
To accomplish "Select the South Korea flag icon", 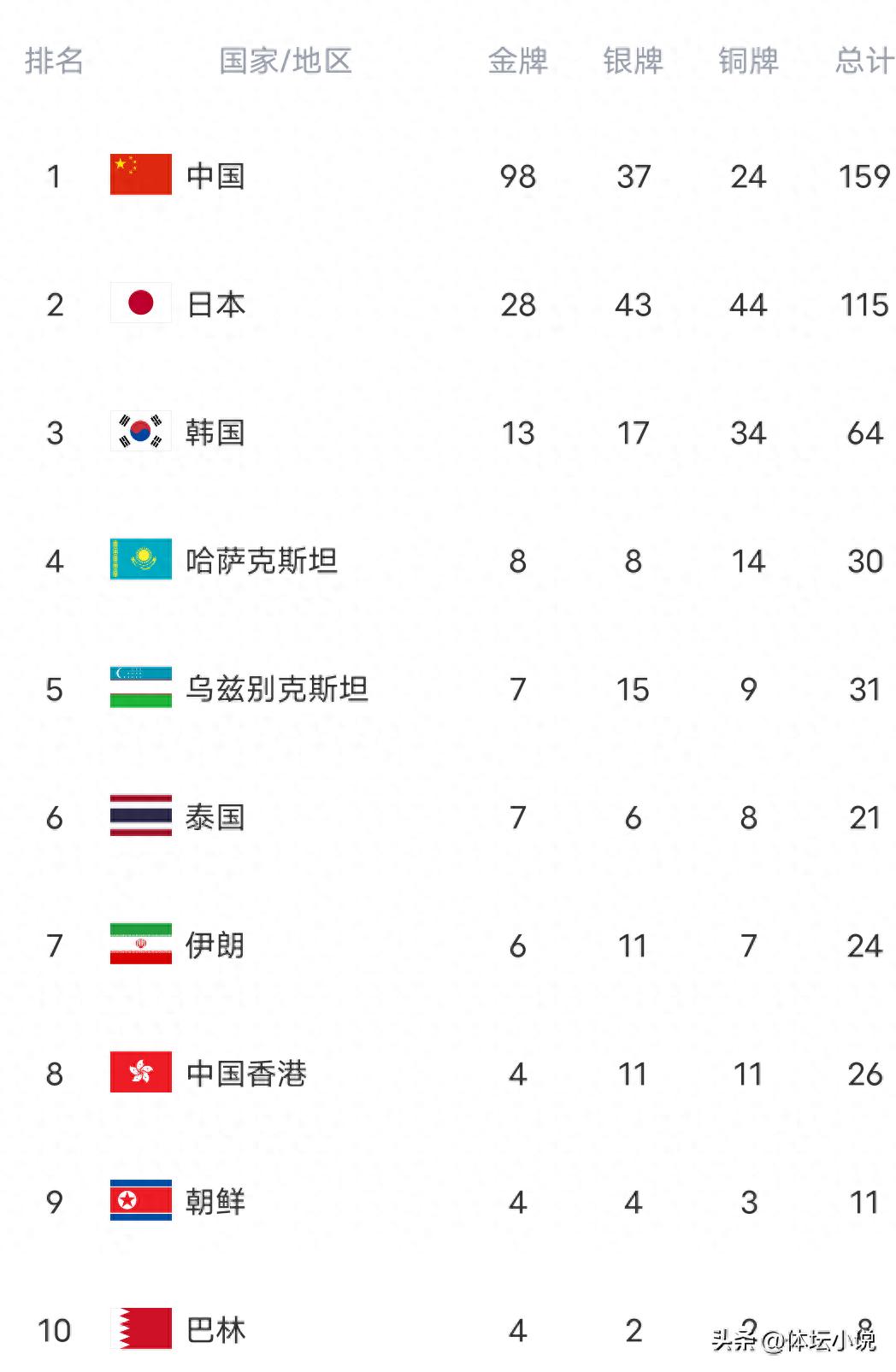I will [x=141, y=431].
